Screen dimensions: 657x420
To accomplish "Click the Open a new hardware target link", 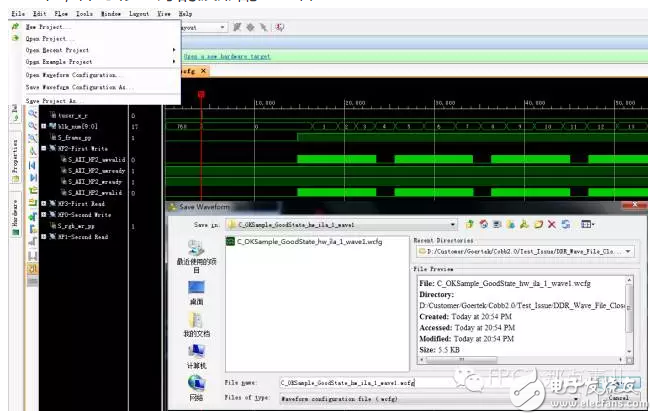I will (225, 55).
